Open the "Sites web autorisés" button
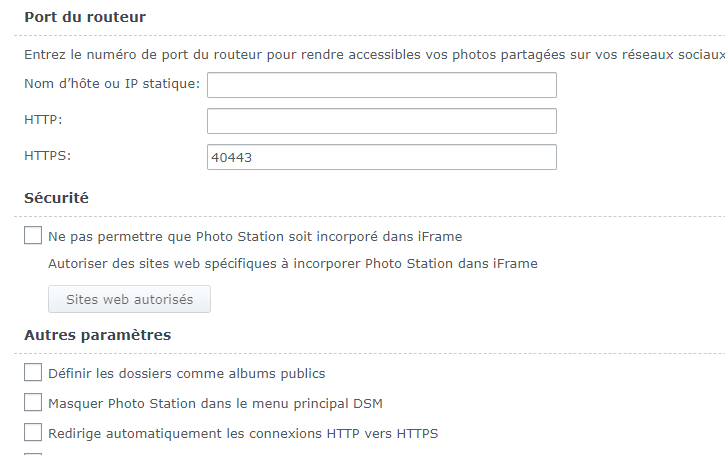 coord(129,299)
